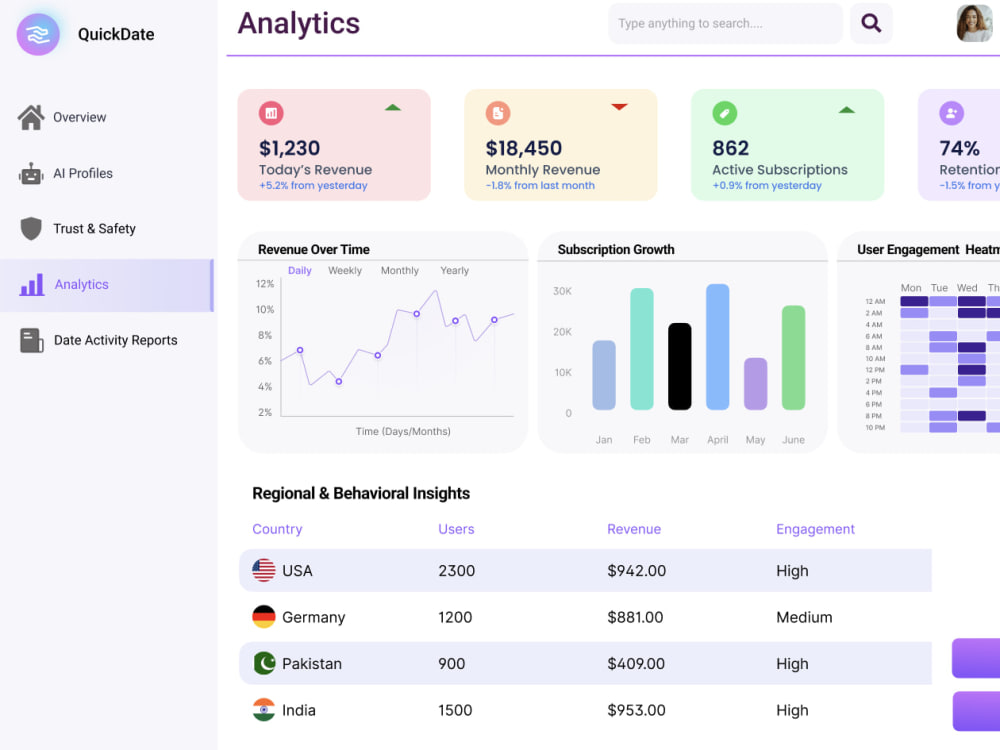This screenshot has height=750, width=1000.
Task: Click the up arrow on Active Subscriptions card
Action: [x=846, y=110]
